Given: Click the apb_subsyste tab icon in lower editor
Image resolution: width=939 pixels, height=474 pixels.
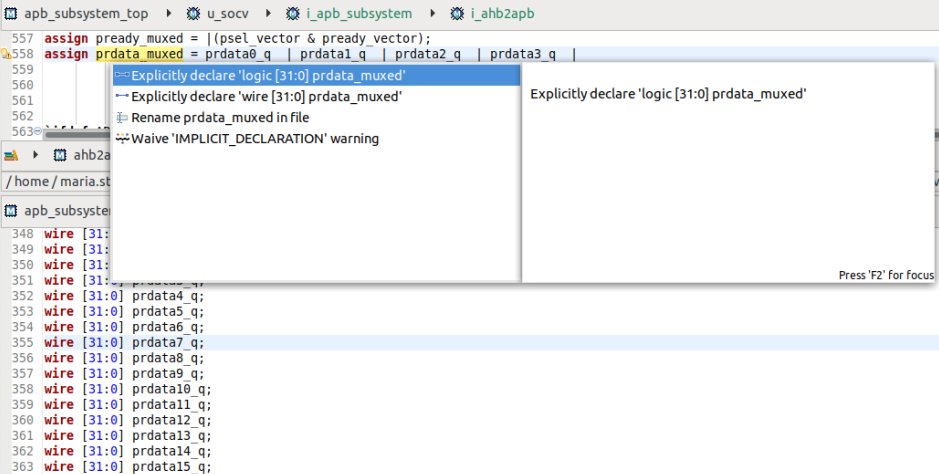Looking at the screenshot, I should click(11, 211).
